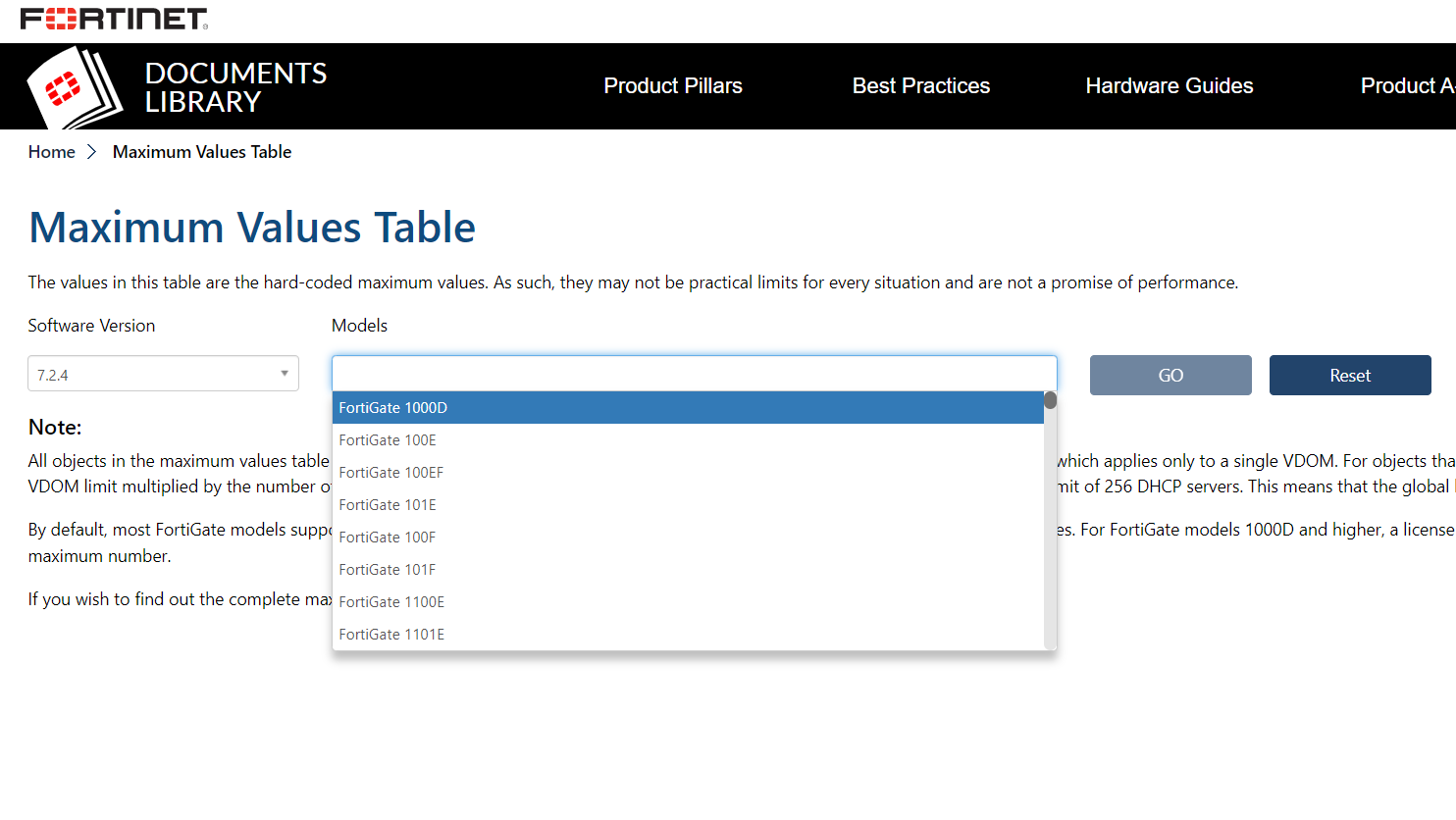This screenshot has height=820, width=1456.
Task: Select FortiGate 1100E from the list
Action: (688, 602)
